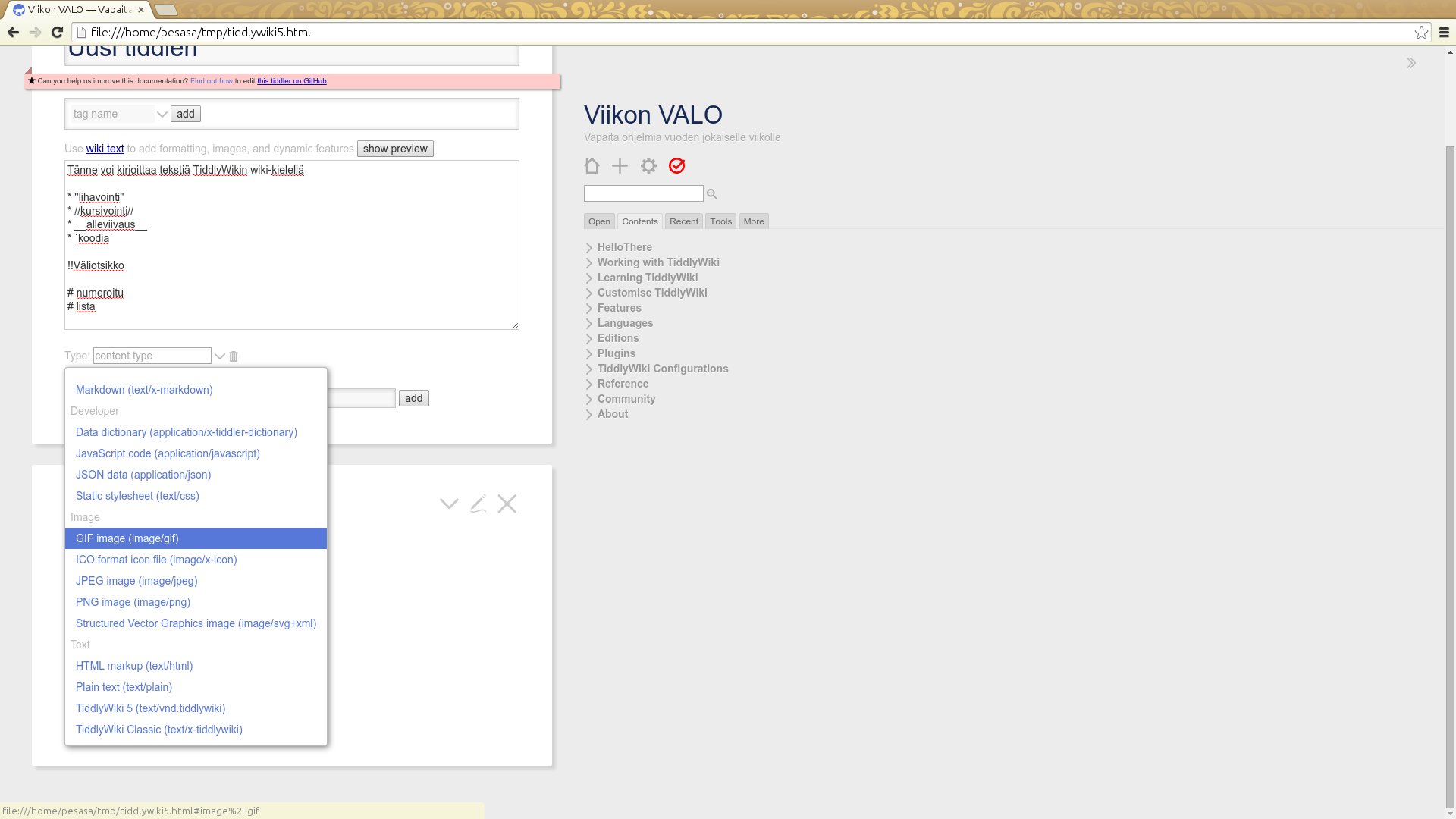Select JSON data content type

196,475
